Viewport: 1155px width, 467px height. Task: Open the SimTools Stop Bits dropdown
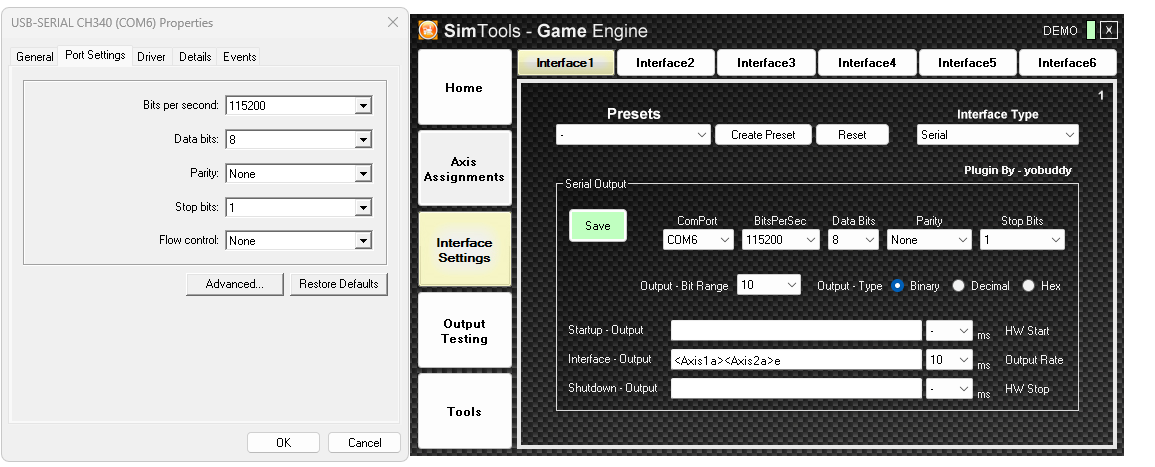point(1022,239)
